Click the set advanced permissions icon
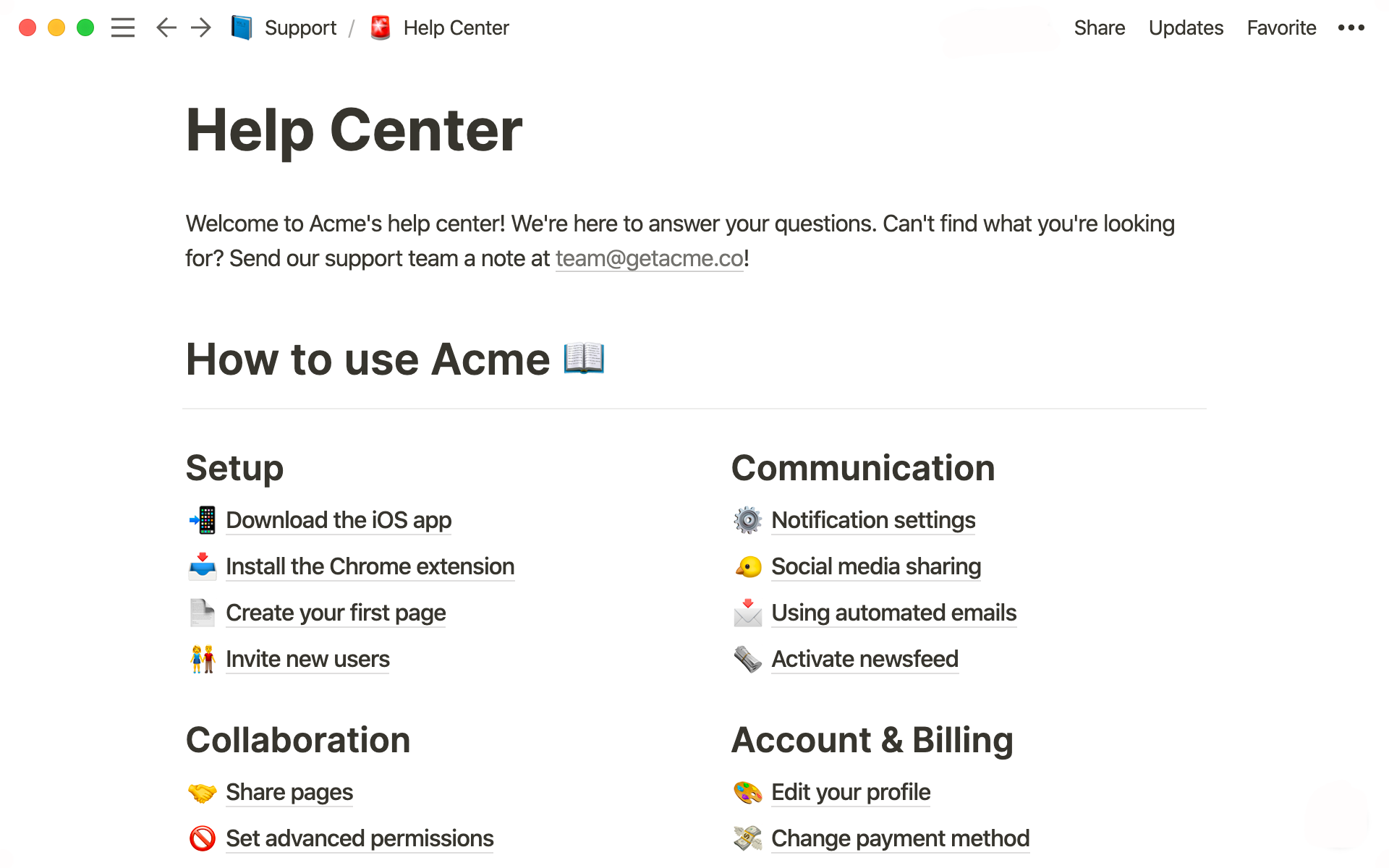This screenshot has width=1389, height=868. tap(200, 837)
